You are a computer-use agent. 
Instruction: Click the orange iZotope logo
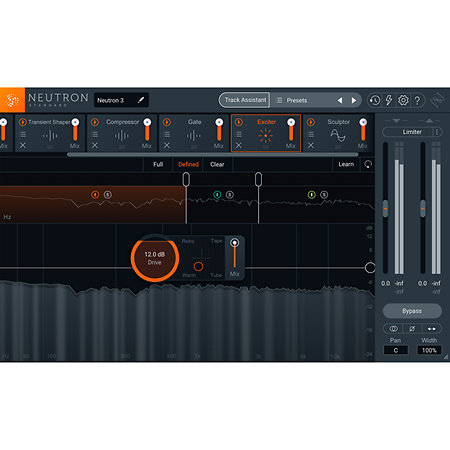12,100
